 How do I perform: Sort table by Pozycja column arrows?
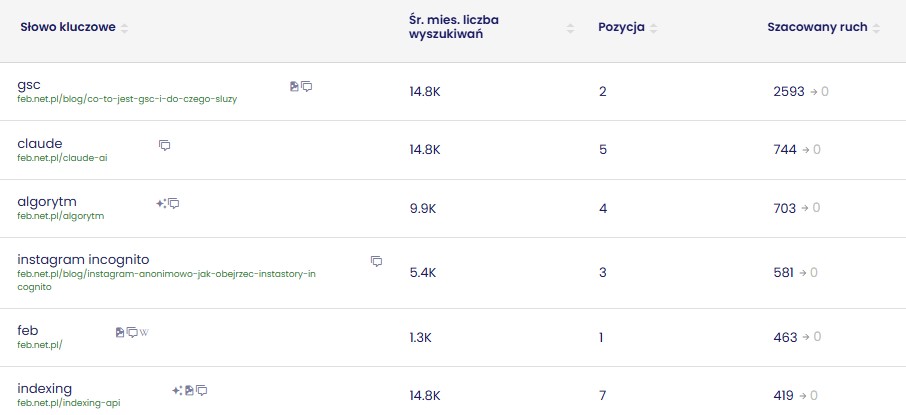pyautogui.click(x=654, y=28)
